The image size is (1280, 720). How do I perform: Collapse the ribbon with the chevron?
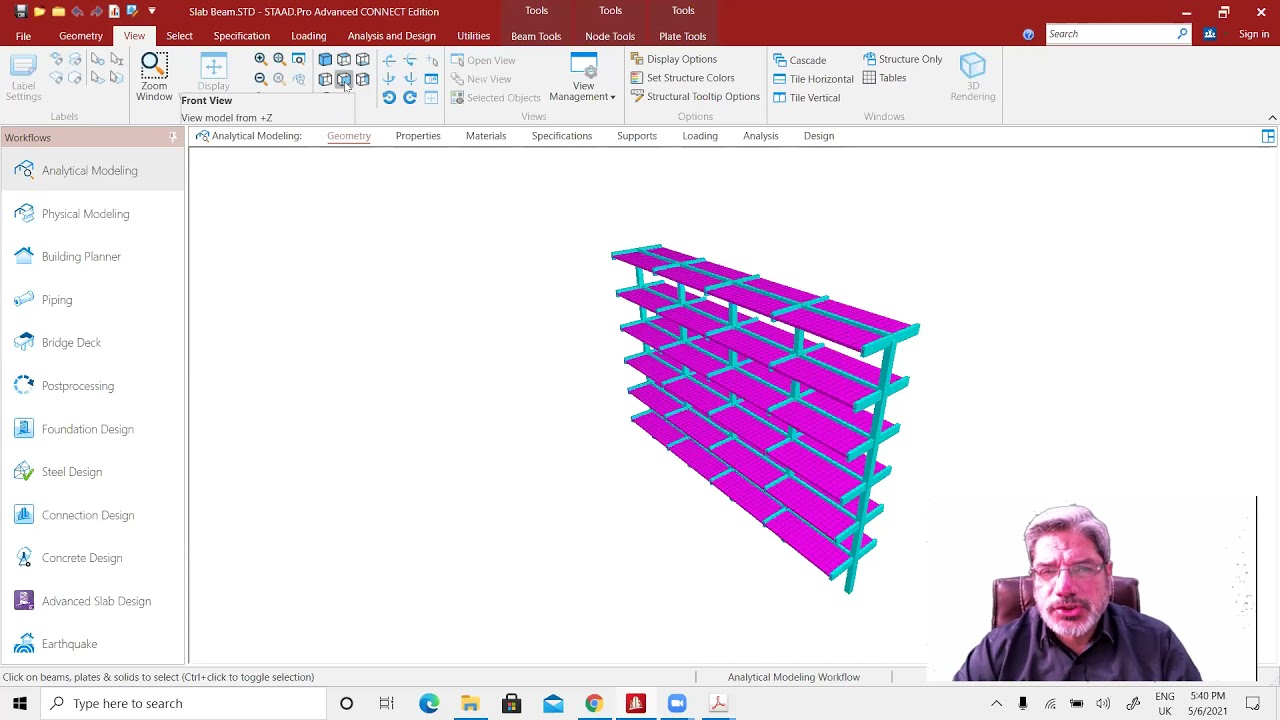point(1272,117)
